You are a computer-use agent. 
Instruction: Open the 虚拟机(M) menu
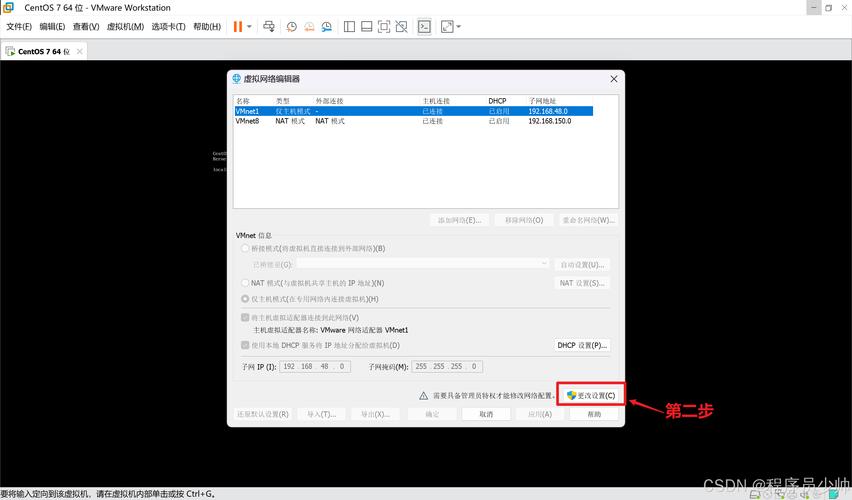(x=126, y=27)
